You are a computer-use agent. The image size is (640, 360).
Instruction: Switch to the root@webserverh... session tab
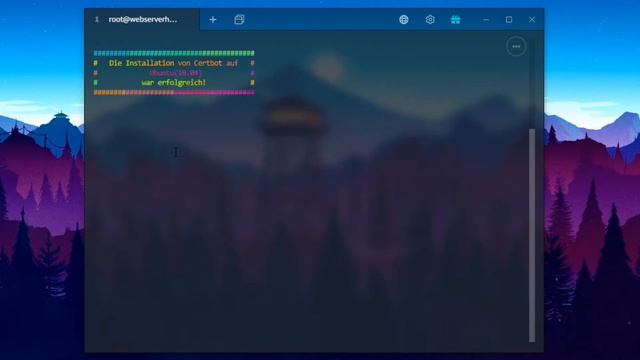[x=142, y=19]
